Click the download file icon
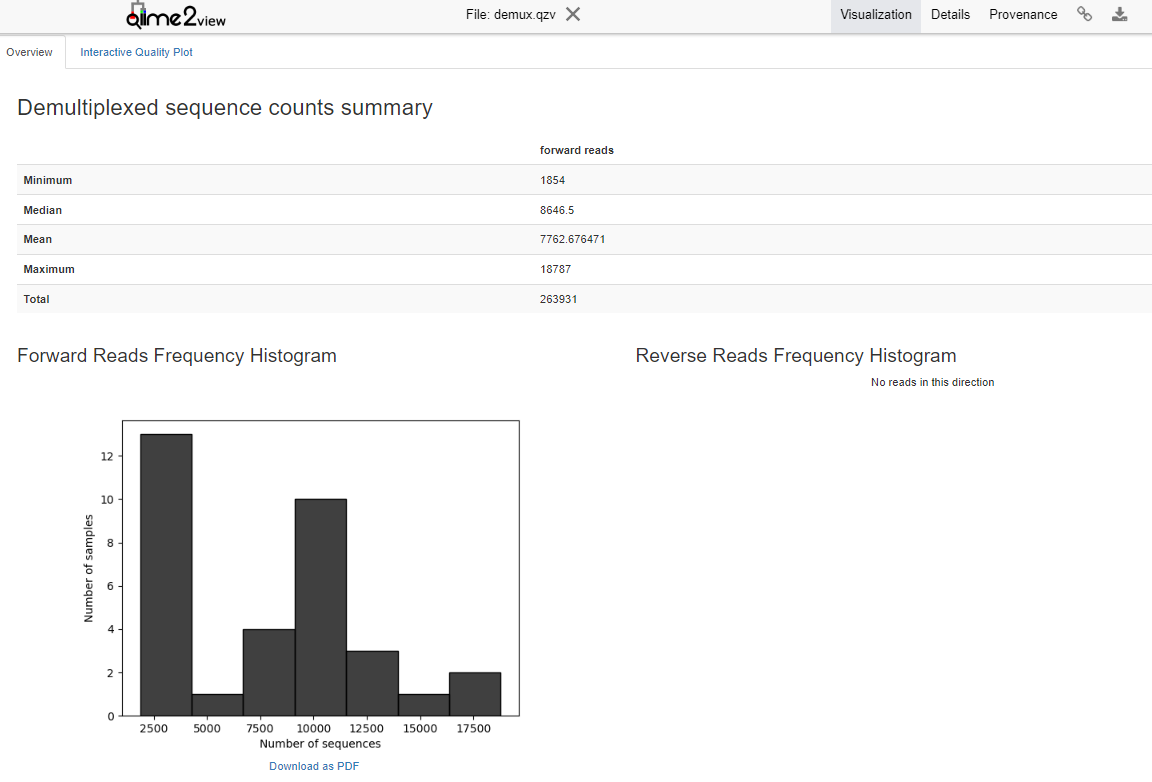The width and height of the screenshot is (1152, 782). click(x=1120, y=14)
